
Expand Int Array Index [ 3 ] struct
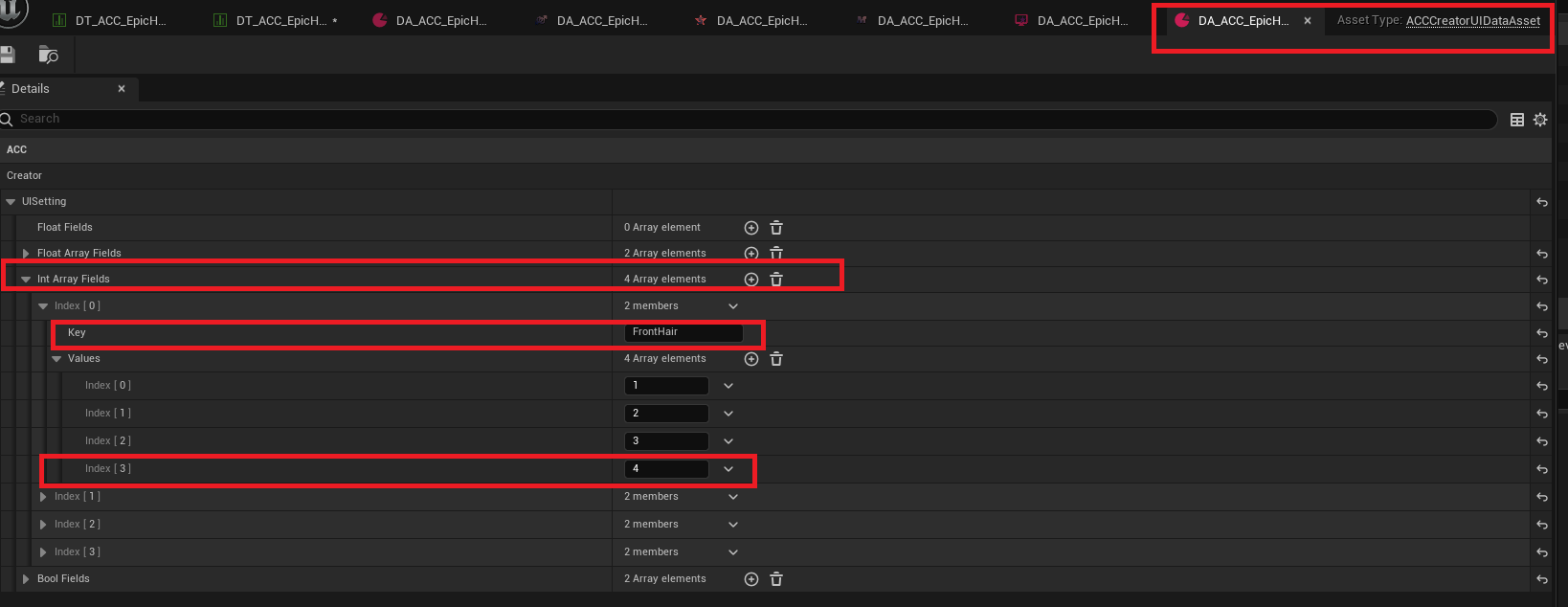43,552
